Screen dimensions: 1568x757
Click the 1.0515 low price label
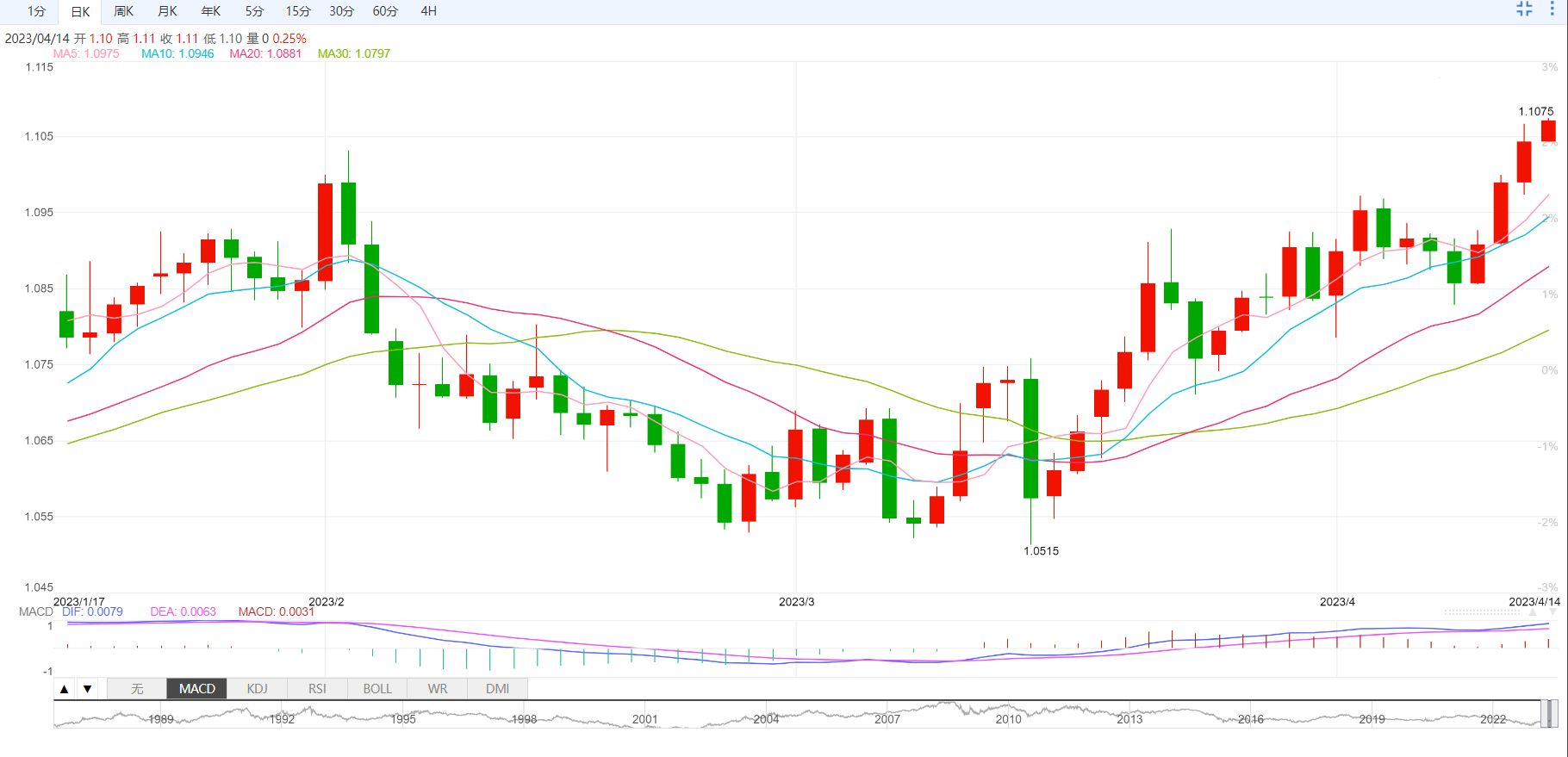1041,551
